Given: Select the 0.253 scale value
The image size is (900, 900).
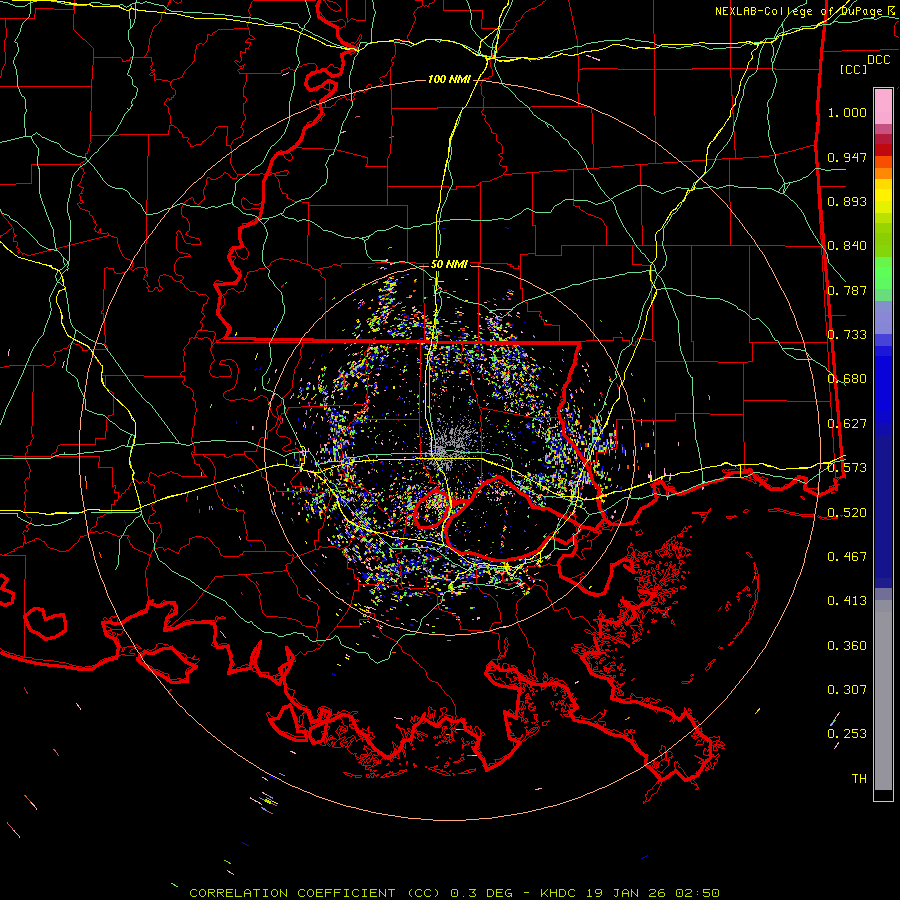Looking at the screenshot, I should (x=847, y=734).
